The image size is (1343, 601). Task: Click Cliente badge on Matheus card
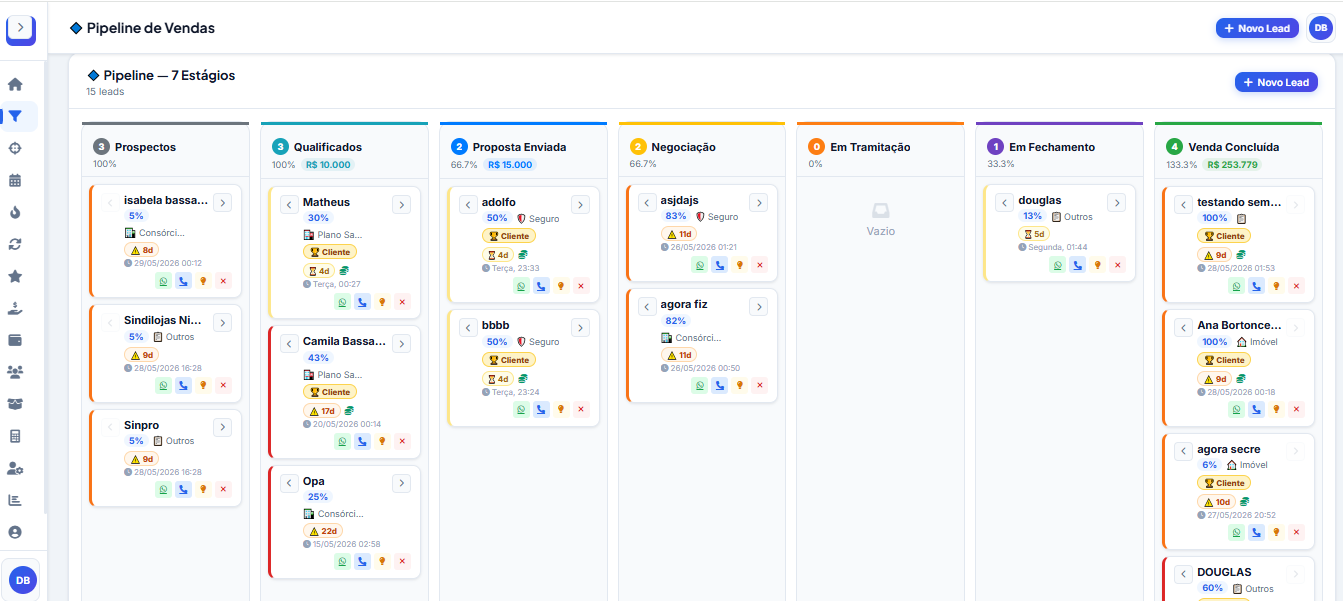coord(330,252)
